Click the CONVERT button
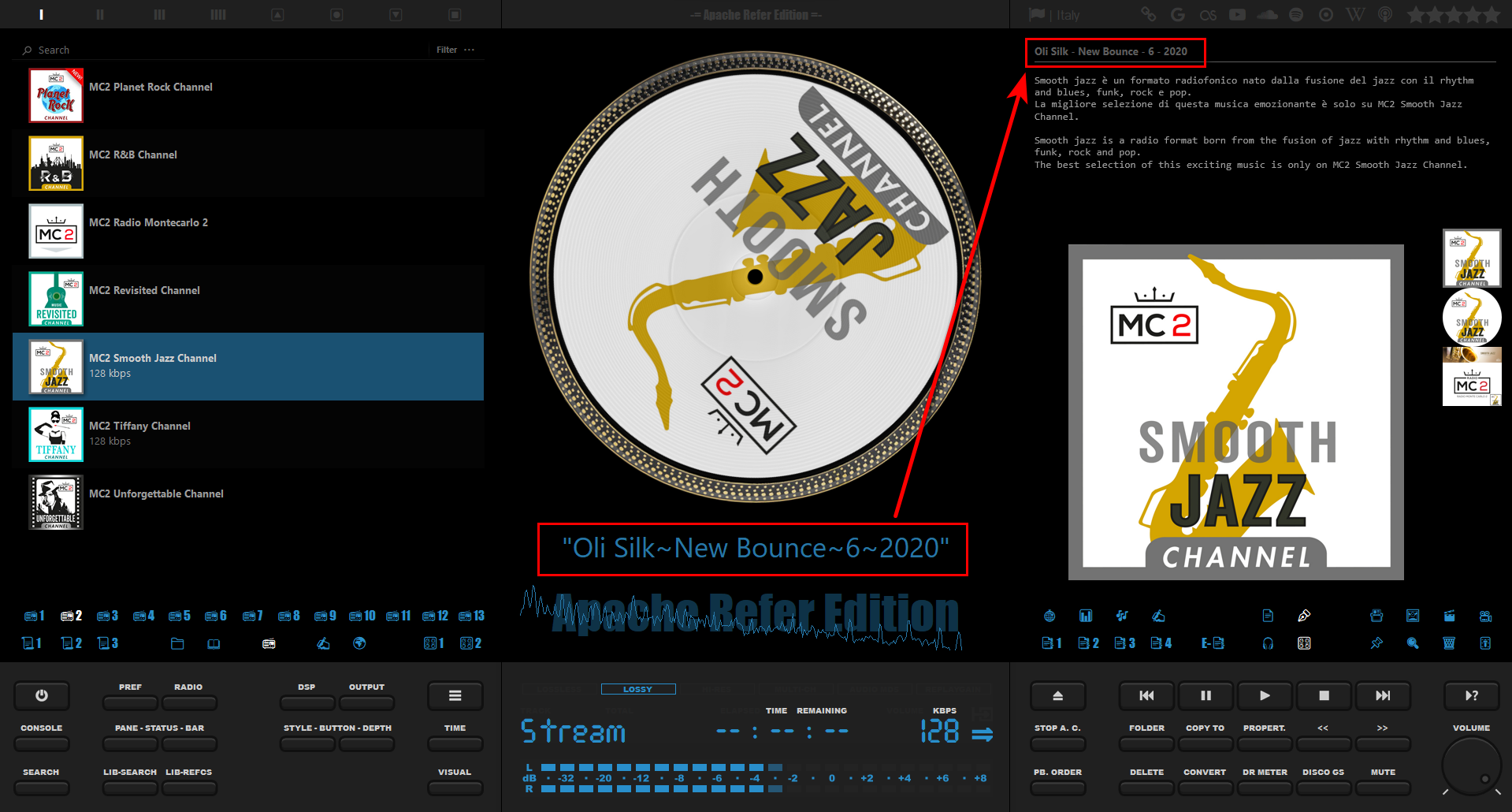Viewport: 1512px width, 812px height. tap(1205, 788)
